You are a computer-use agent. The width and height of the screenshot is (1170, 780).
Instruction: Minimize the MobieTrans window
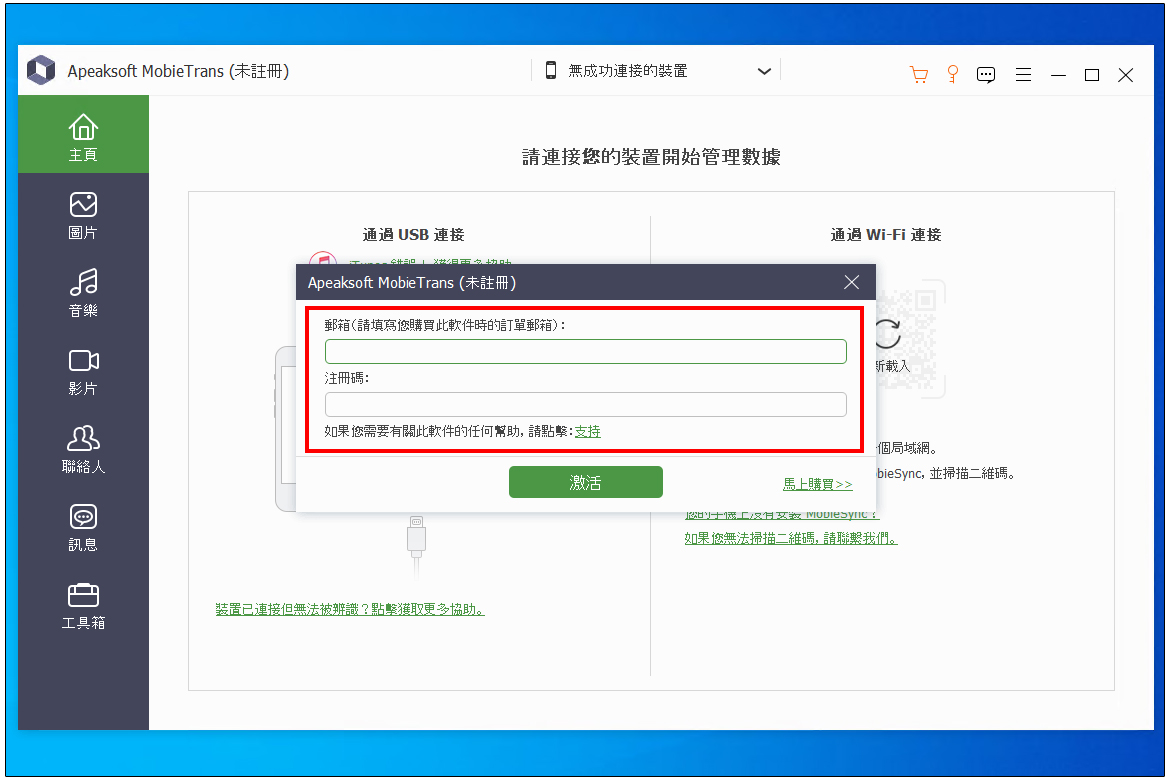1058,75
